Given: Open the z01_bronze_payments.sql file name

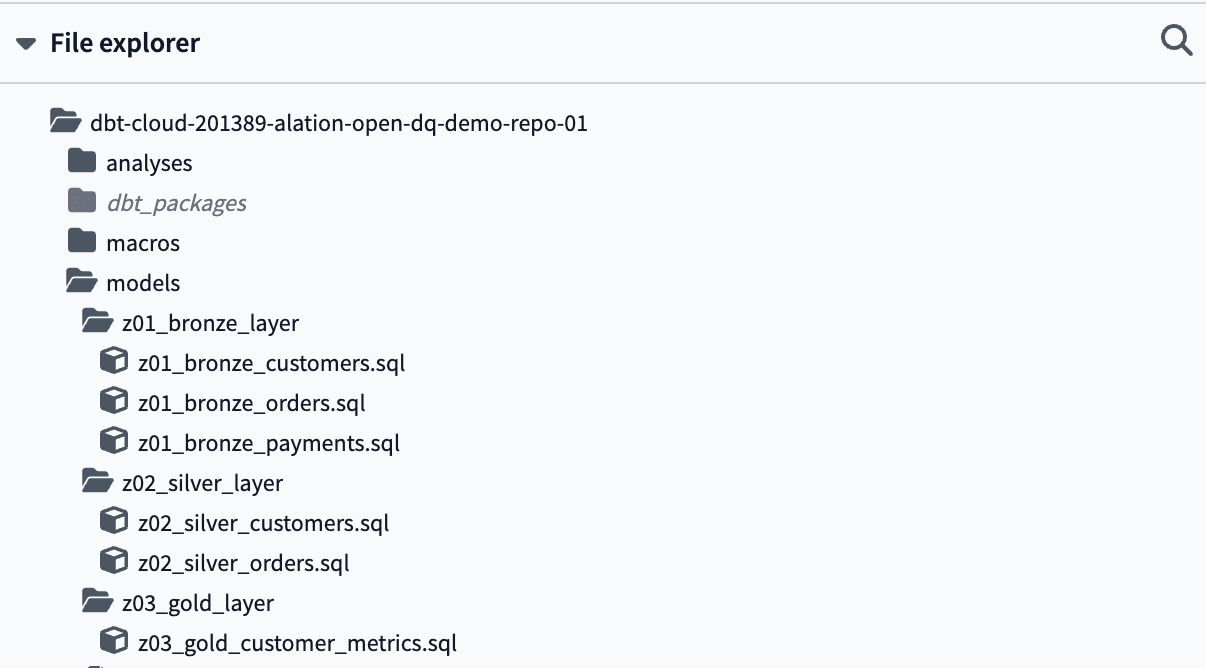Looking at the screenshot, I should [x=268, y=443].
